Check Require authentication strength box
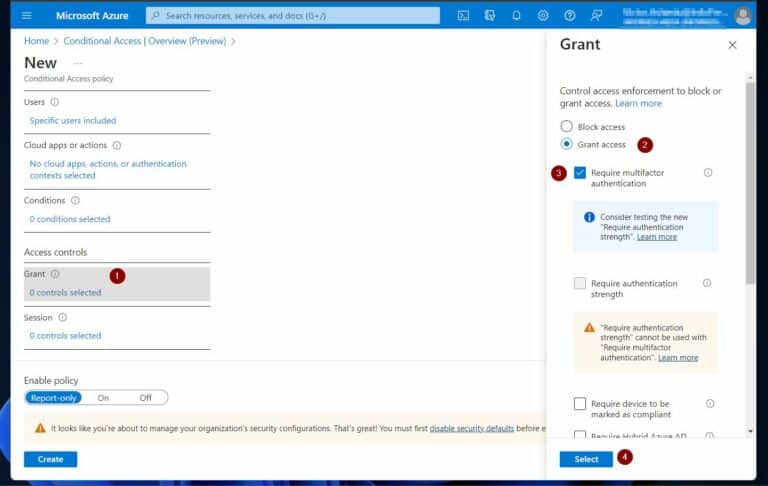The image size is (768, 486). (580, 283)
